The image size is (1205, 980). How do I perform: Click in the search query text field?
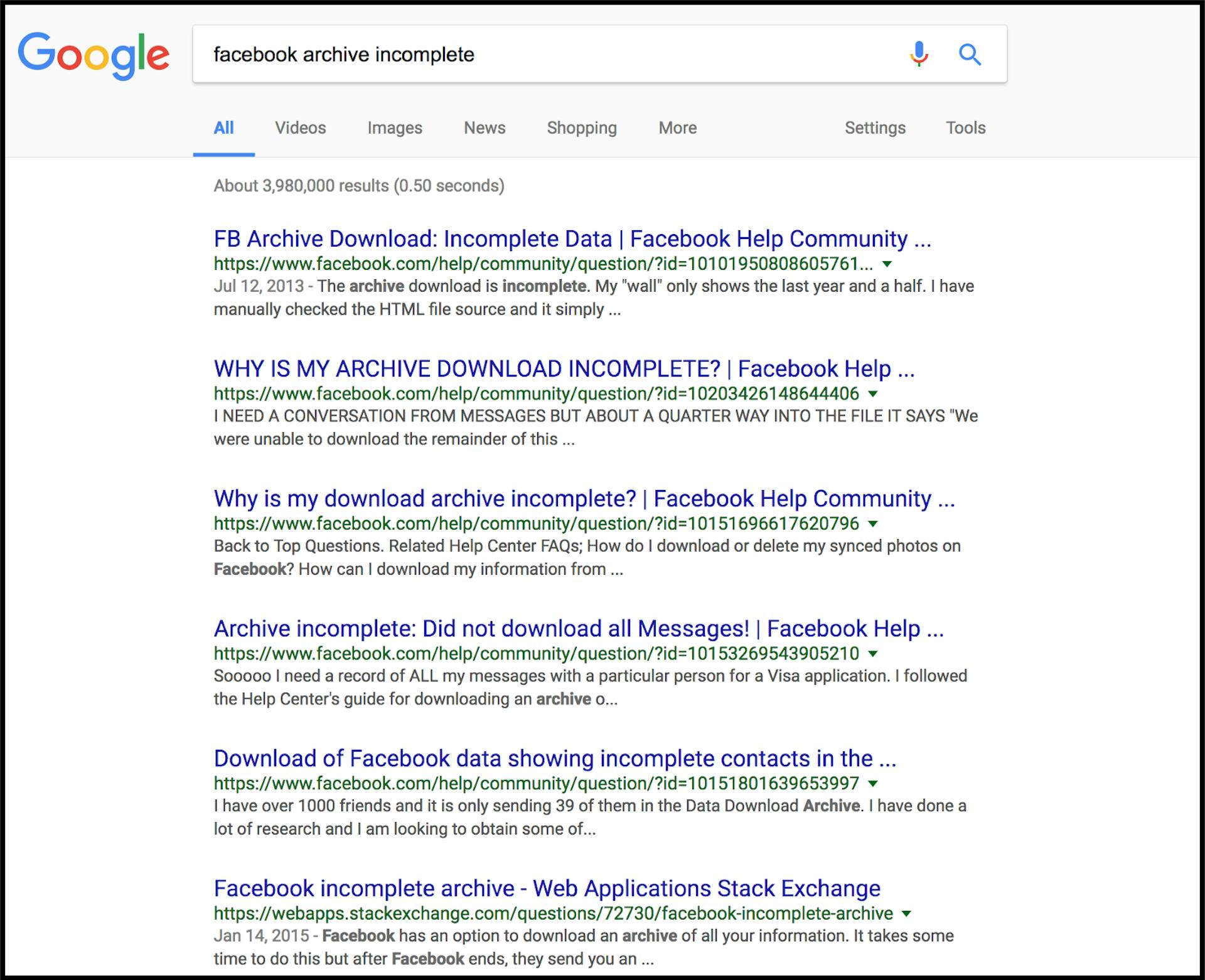552,55
